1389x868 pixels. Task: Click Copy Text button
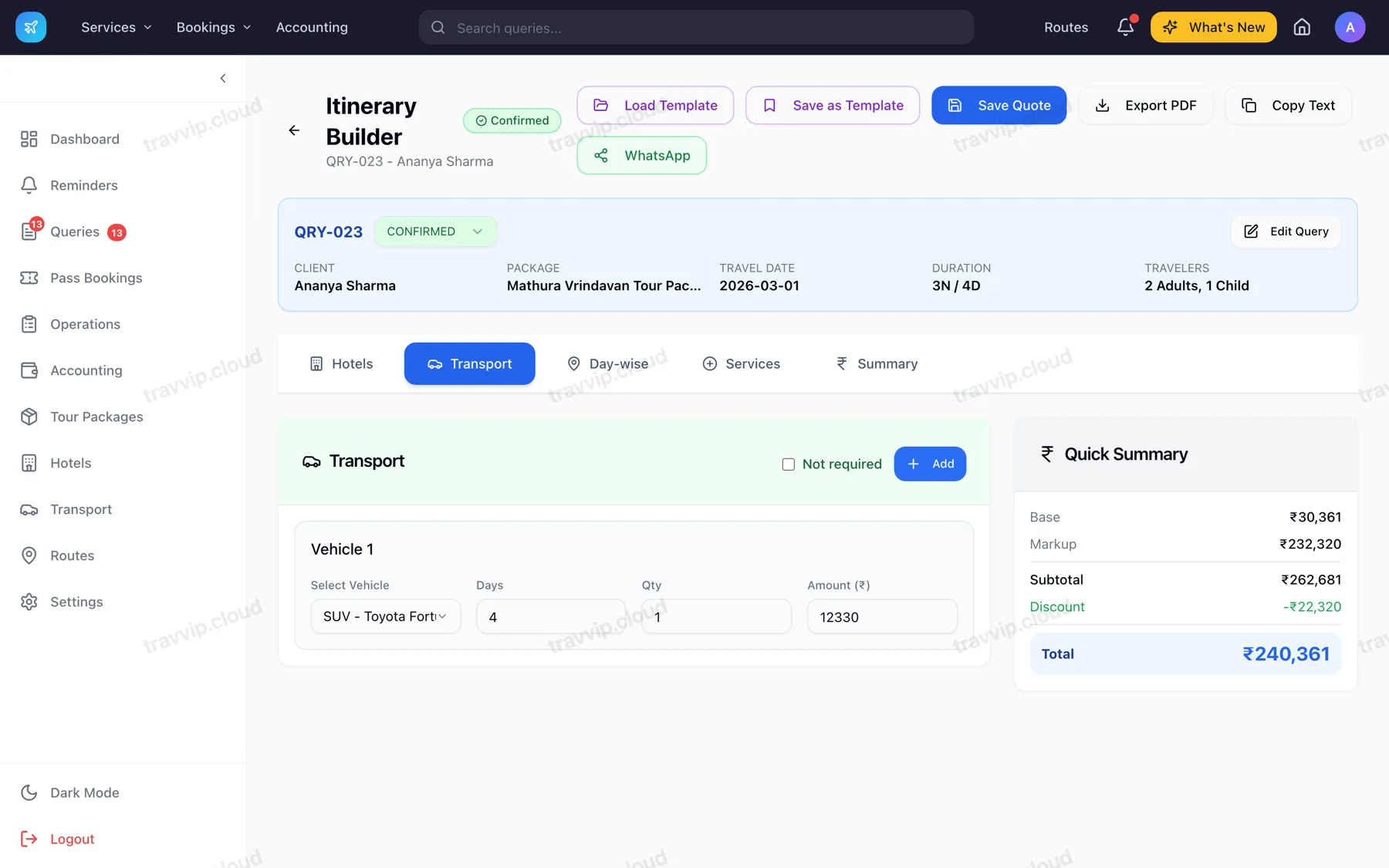click(1288, 105)
